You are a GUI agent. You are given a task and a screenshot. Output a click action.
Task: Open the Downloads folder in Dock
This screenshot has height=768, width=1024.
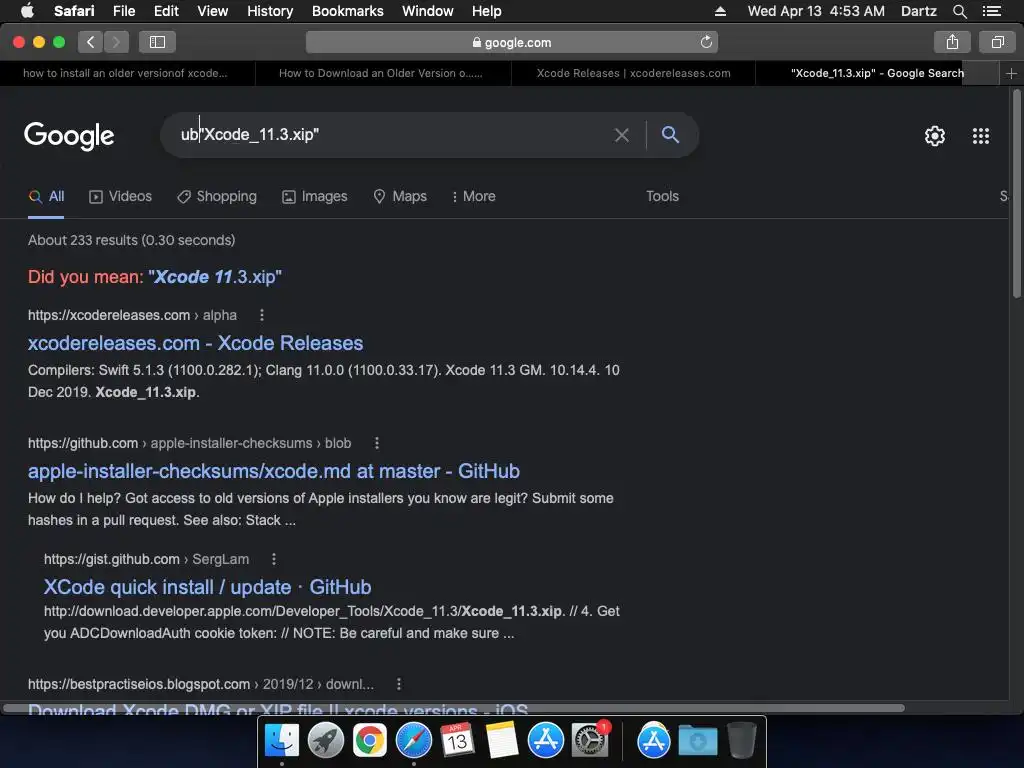point(697,741)
